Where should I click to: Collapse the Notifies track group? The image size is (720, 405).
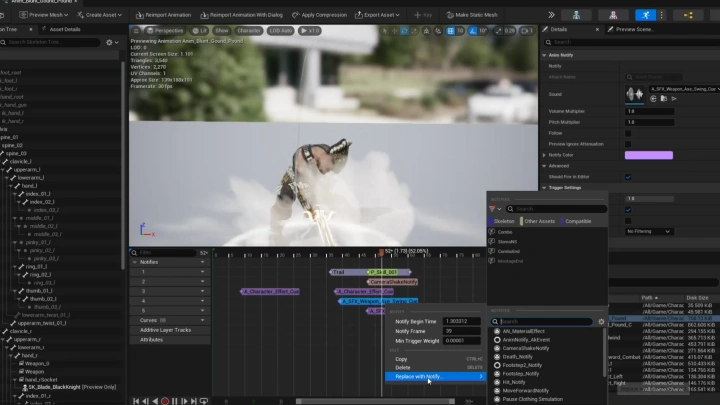coord(135,262)
